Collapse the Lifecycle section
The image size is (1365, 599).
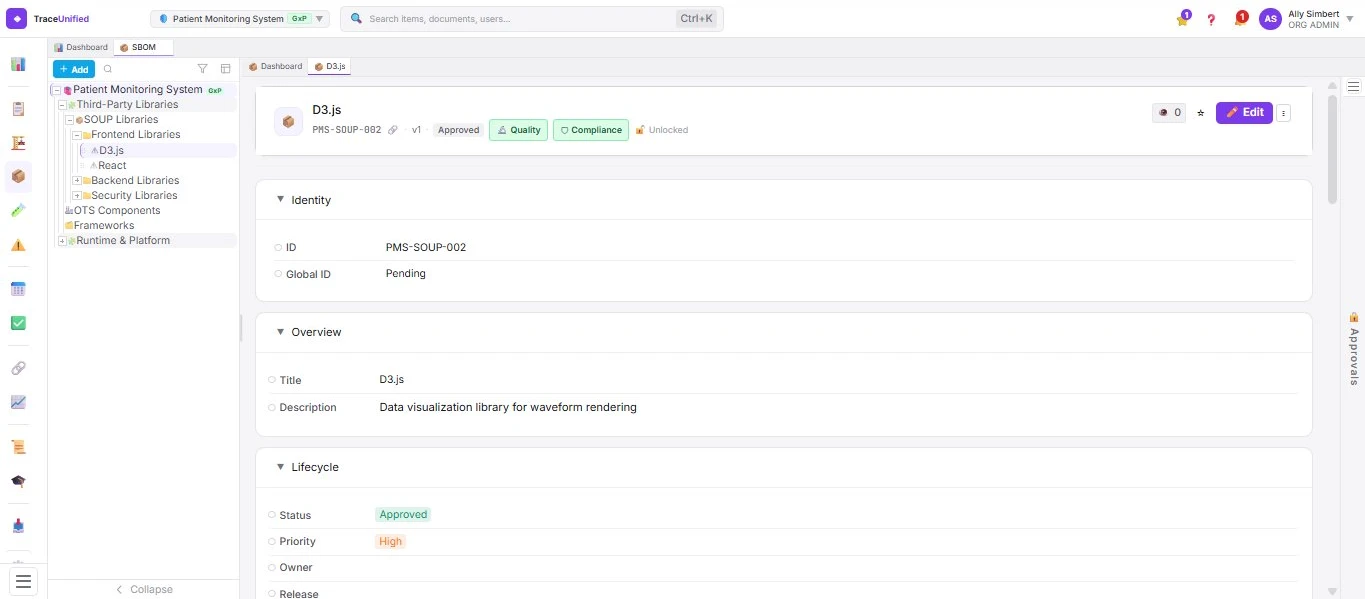[x=281, y=466]
